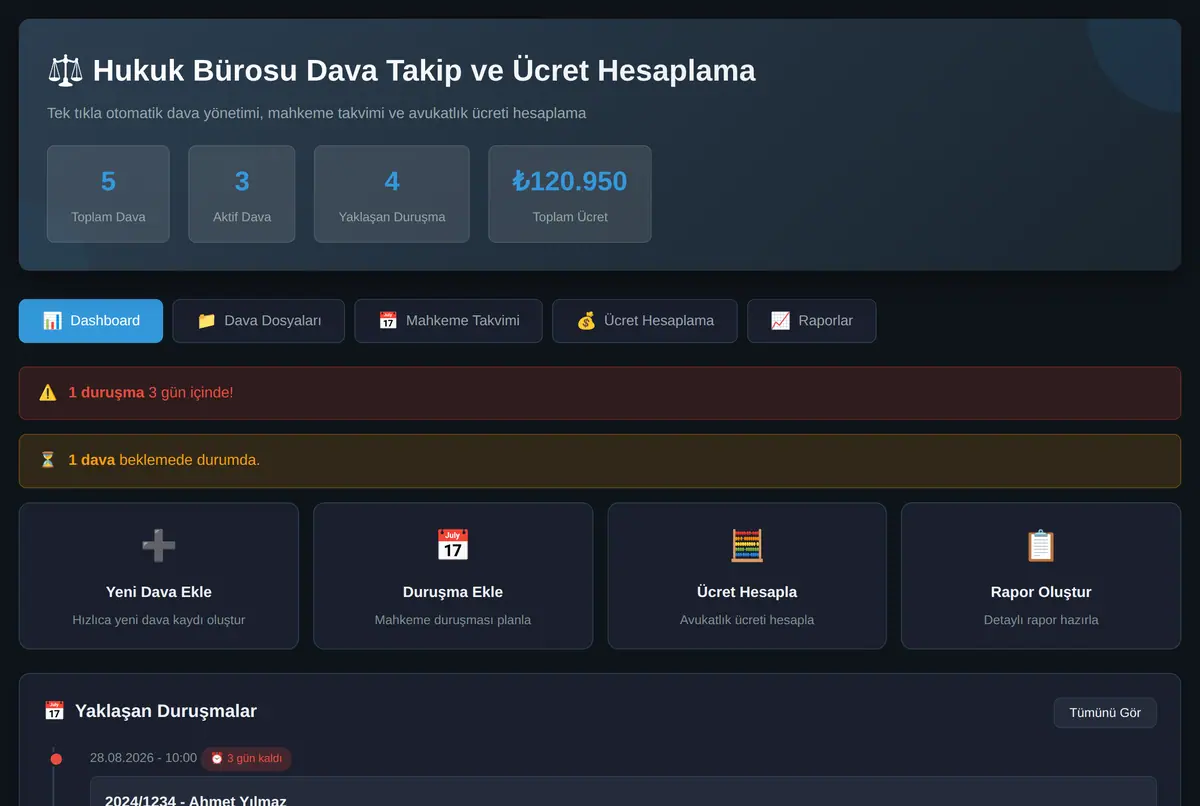Click the Toplam Ücret ₺120.950 stat card

click(x=570, y=194)
